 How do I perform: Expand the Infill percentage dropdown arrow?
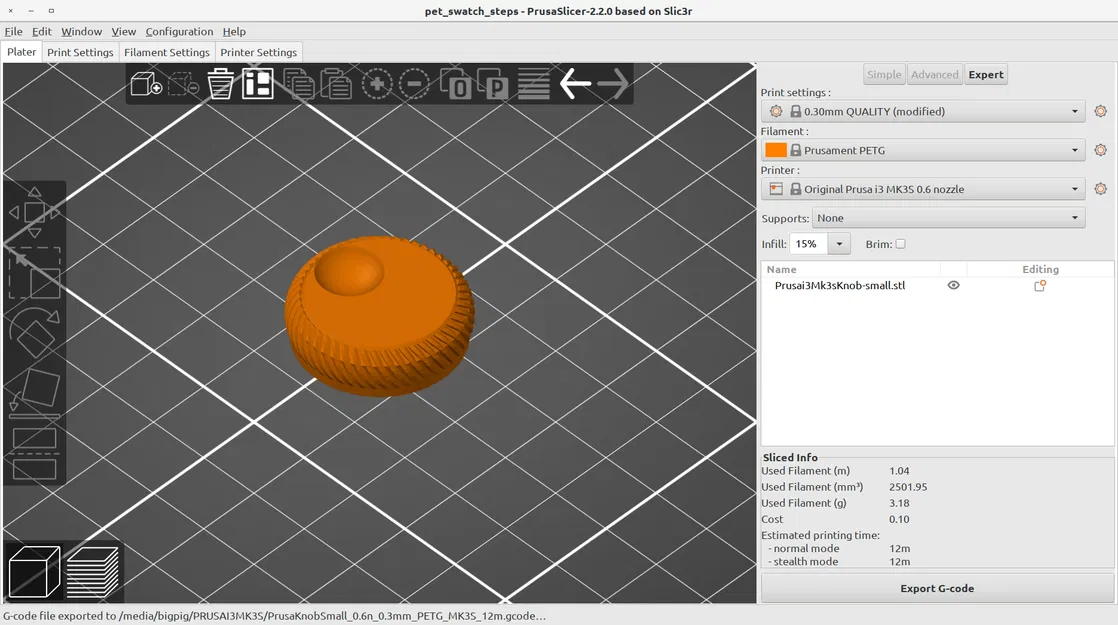(839, 244)
